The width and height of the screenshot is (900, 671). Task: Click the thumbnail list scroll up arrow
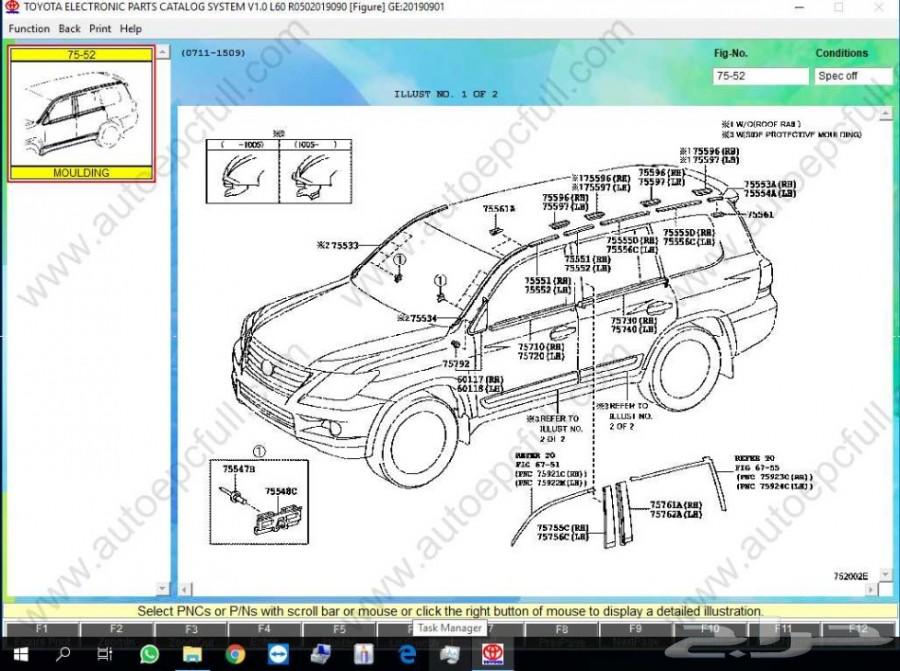coord(163,52)
